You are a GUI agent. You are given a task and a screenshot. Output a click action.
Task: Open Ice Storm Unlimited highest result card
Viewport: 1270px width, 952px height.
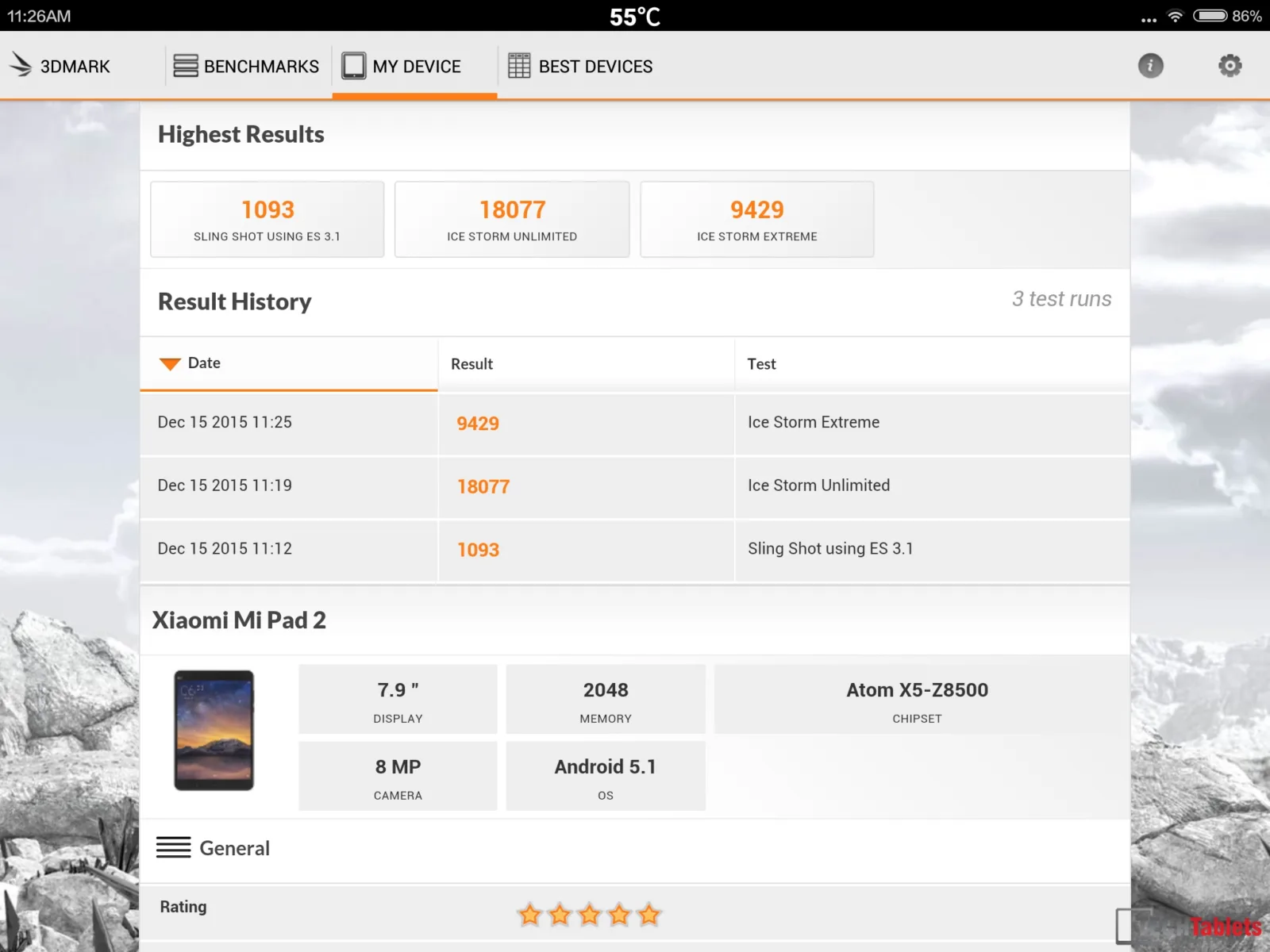(x=512, y=219)
